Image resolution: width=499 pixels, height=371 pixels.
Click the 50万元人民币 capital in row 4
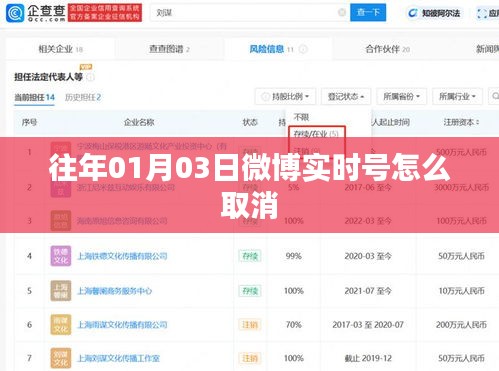[461, 256]
